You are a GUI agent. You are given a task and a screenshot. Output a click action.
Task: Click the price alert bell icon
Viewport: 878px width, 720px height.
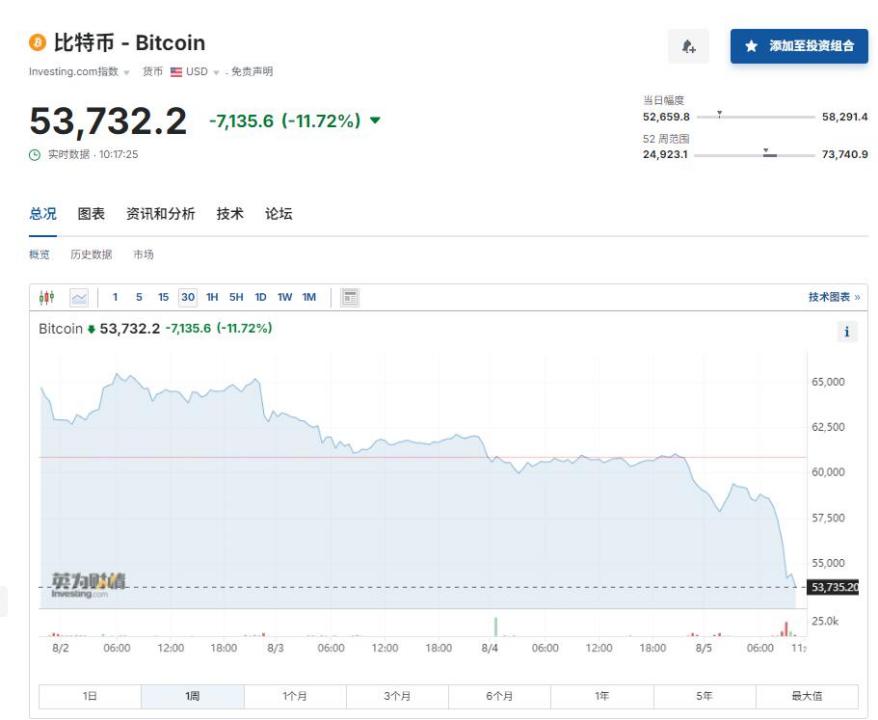click(688, 46)
